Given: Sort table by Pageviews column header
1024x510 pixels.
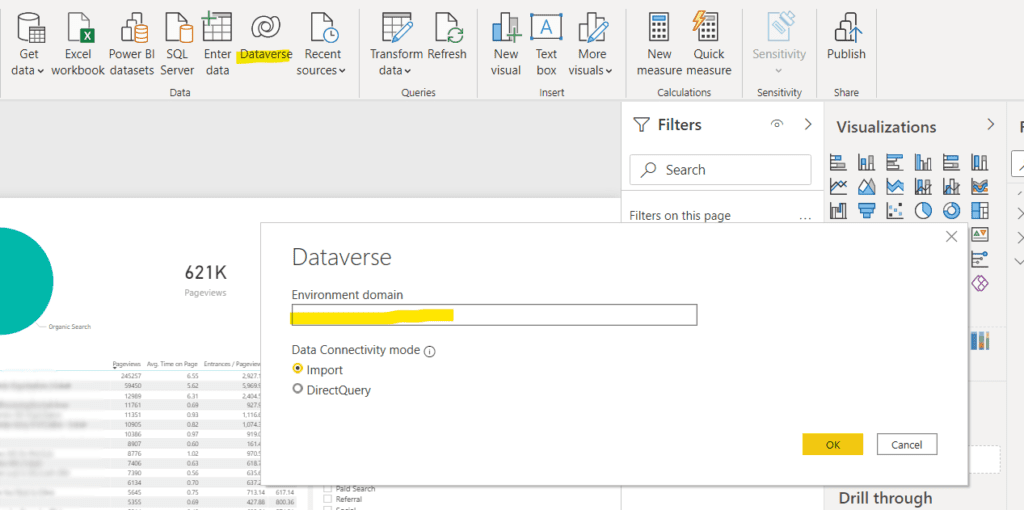Looking at the screenshot, I should click(x=125, y=363).
